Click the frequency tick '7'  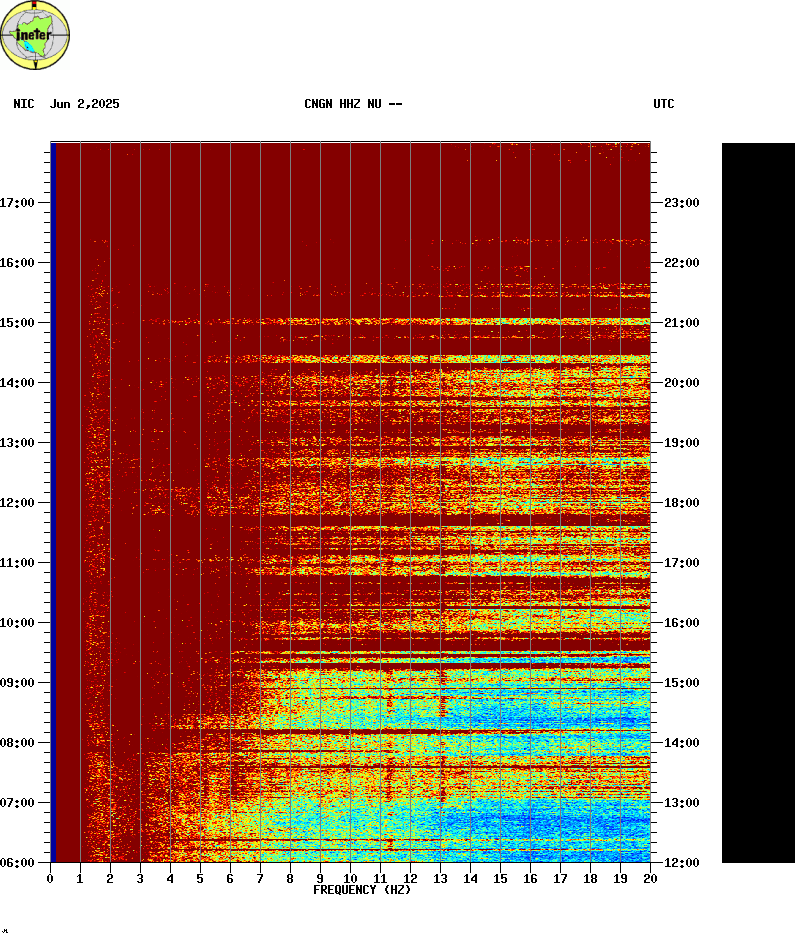coord(260,879)
